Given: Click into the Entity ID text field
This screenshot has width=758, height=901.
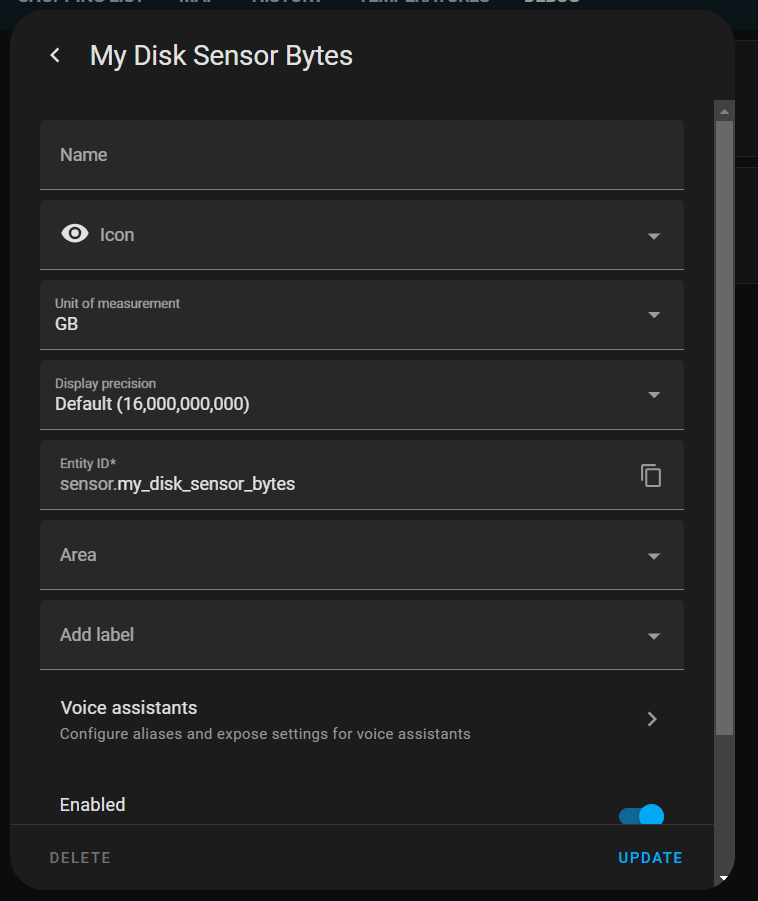Looking at the screenshot, I should [340, 484].
